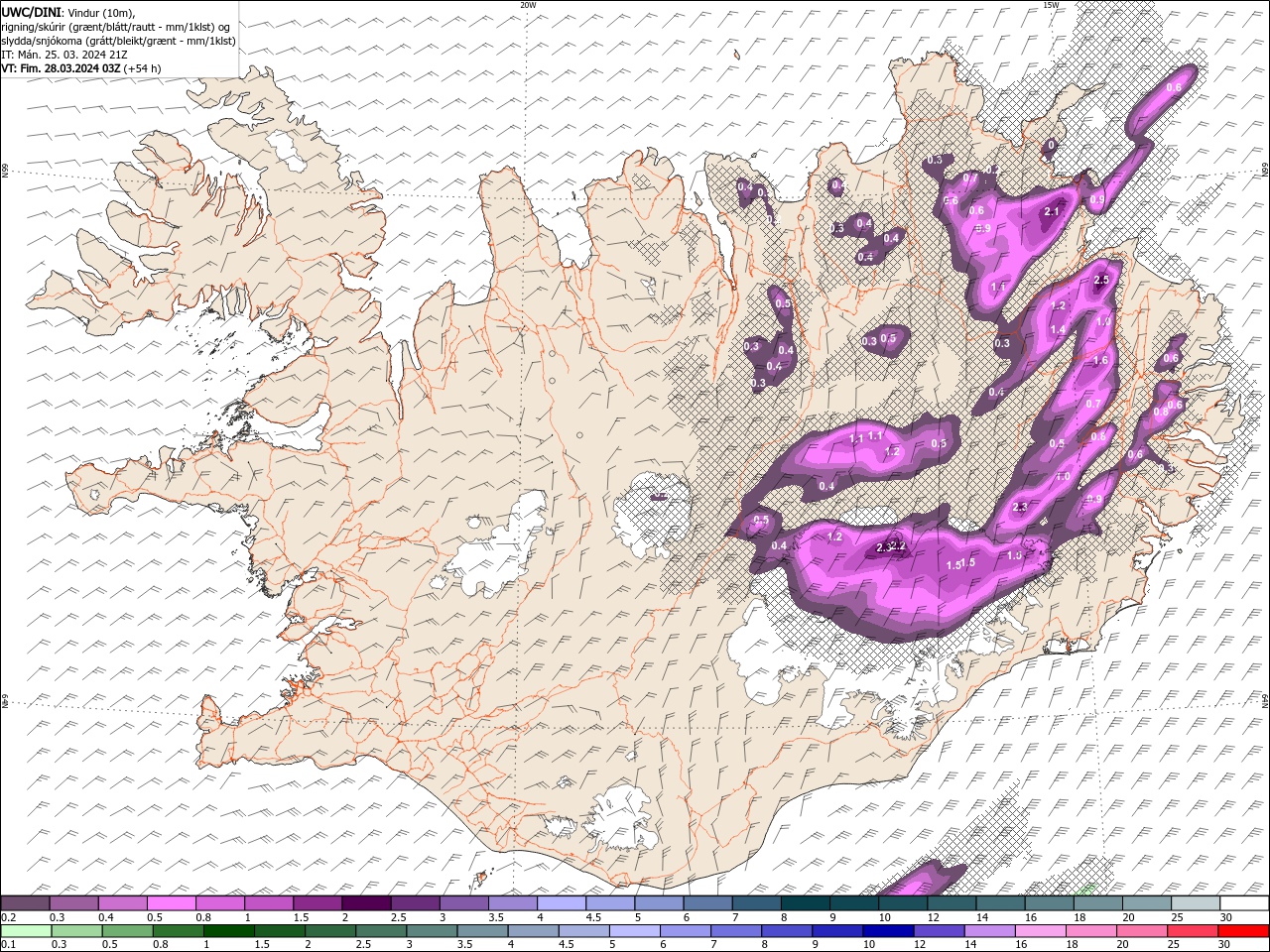Click the purple-row legend swatch starting at 2.5
This screenshot has width=1270, height=952.
415,903
